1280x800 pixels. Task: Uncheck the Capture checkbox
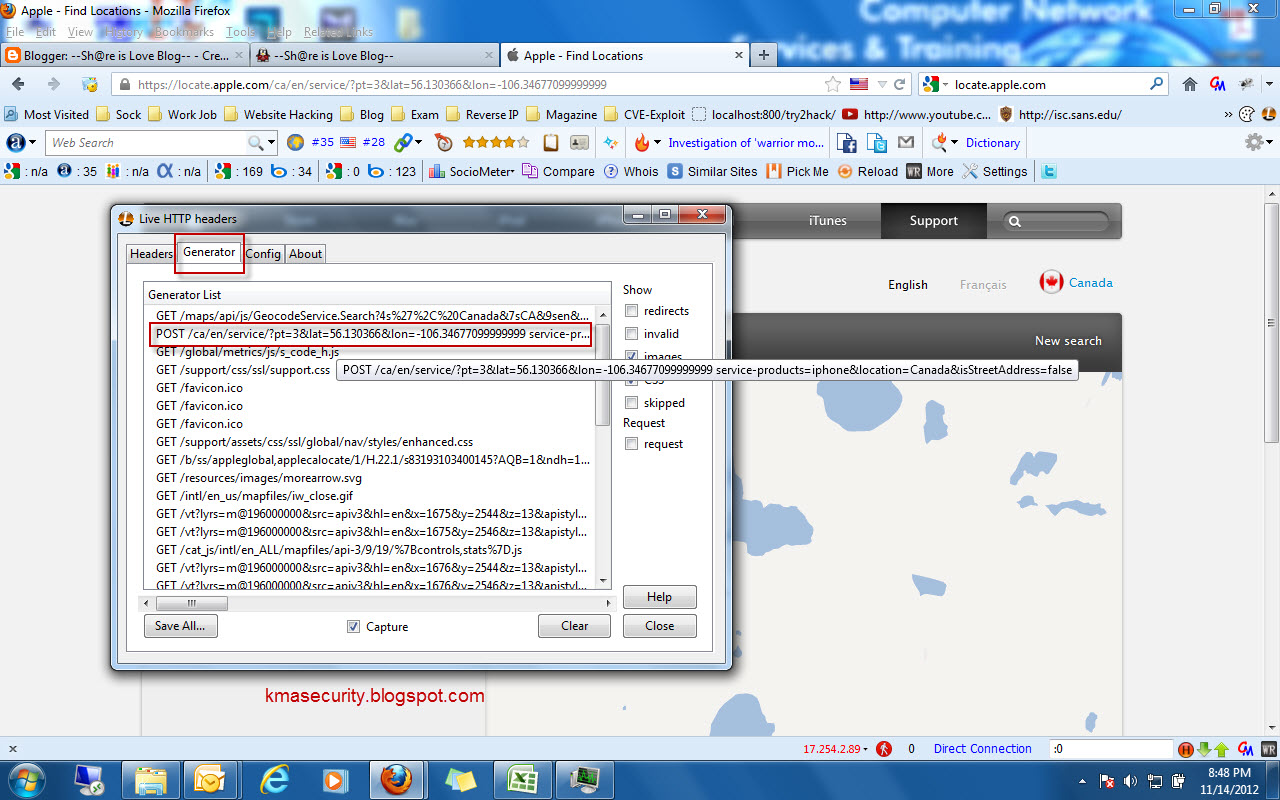tap(353, 627)
